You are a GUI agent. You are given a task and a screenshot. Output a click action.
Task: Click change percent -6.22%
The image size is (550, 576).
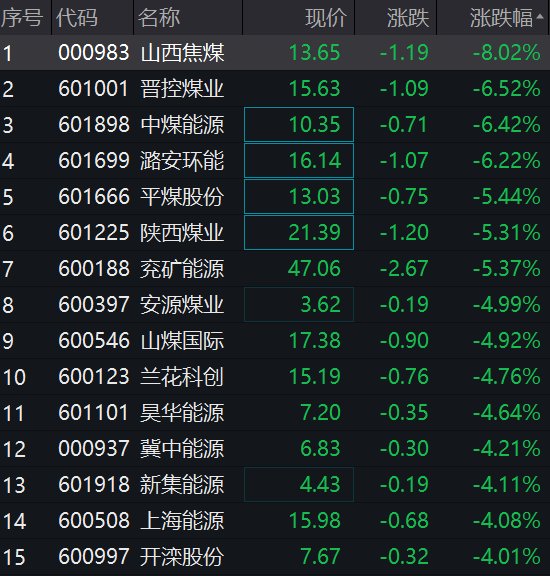pyautogui.click(x=507, y=161)
